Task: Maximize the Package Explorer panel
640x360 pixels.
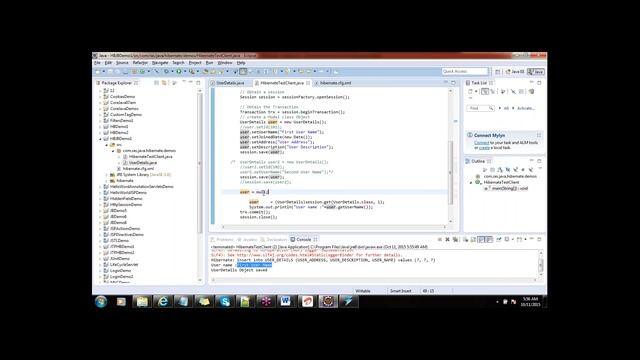Action: click(198, 83)
